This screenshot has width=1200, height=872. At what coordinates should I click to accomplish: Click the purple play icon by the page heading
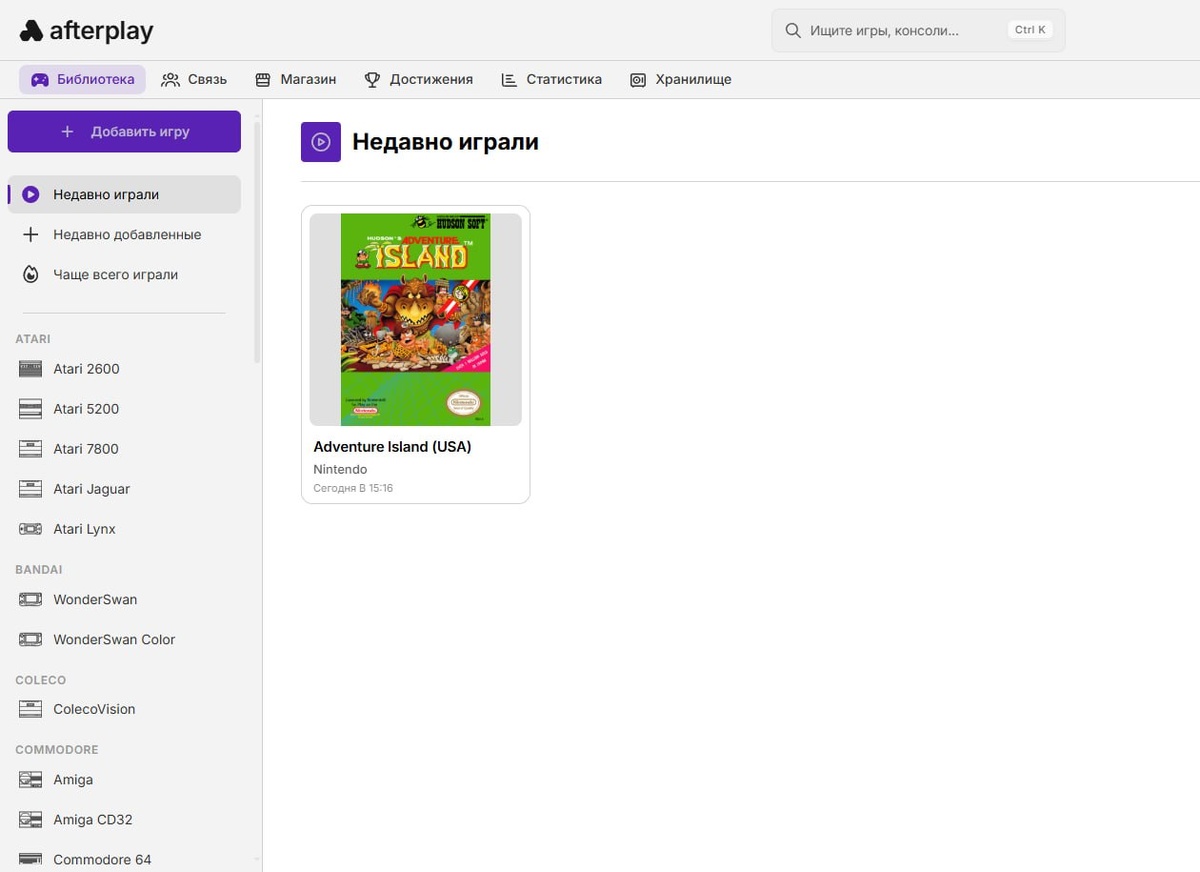point(321,142)
